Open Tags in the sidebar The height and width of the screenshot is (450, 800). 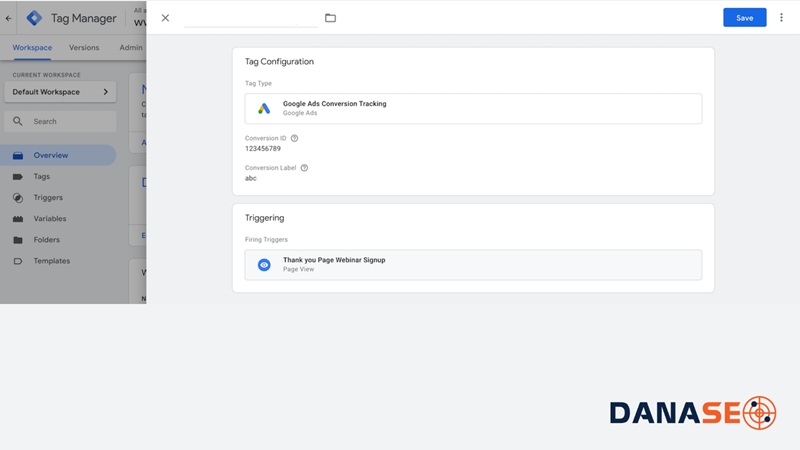coord(42,177)
